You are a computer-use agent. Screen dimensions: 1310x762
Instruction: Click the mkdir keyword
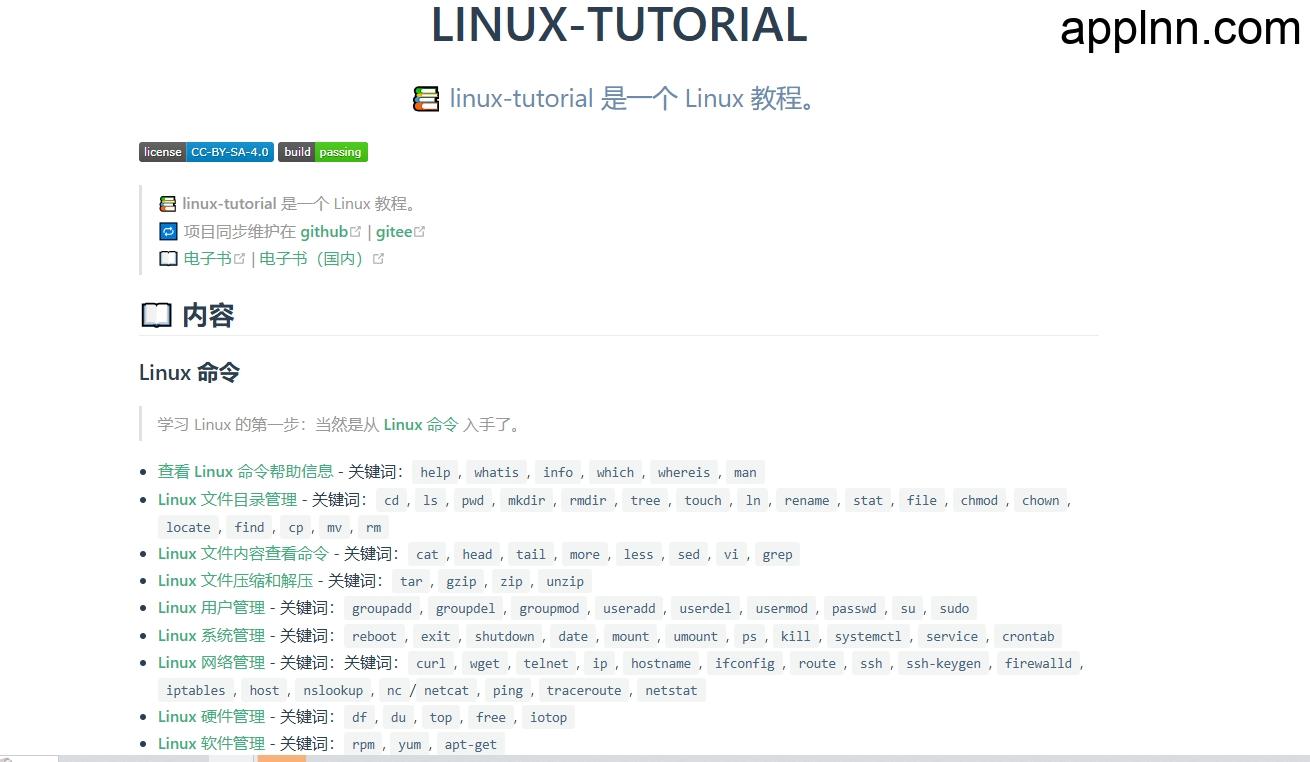(526, 500)
